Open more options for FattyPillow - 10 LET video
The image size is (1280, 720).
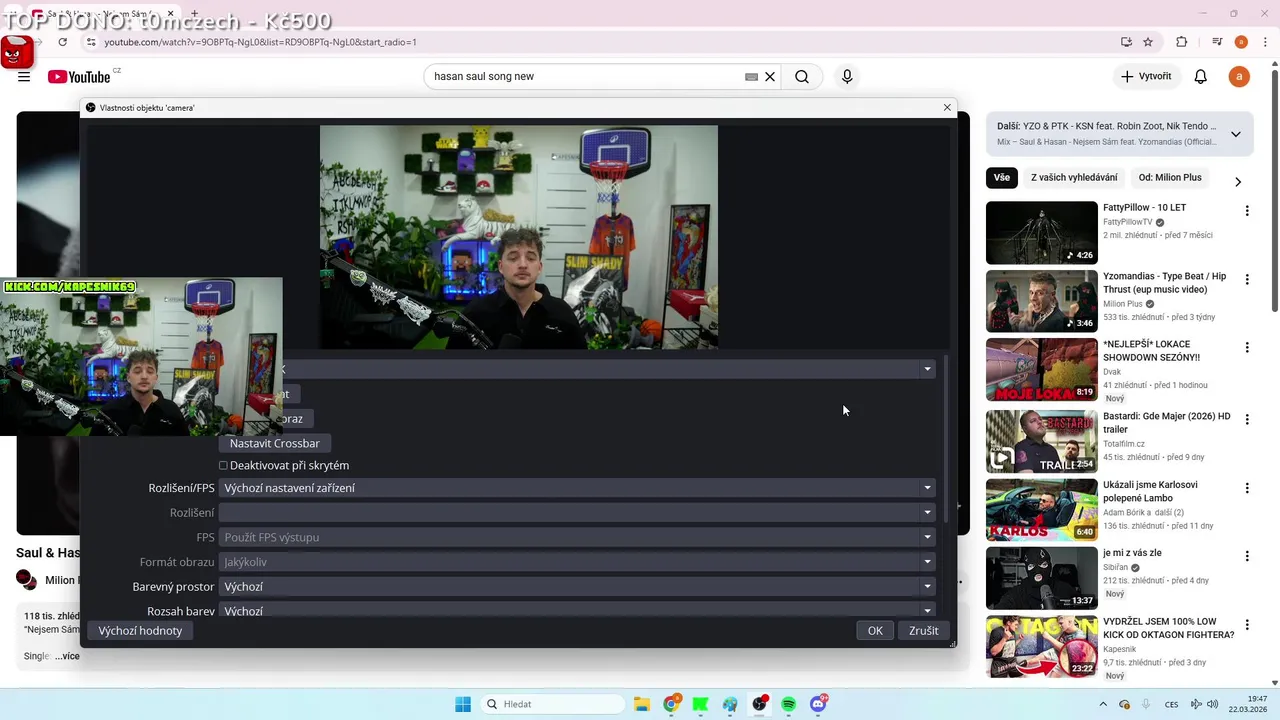1247,211
